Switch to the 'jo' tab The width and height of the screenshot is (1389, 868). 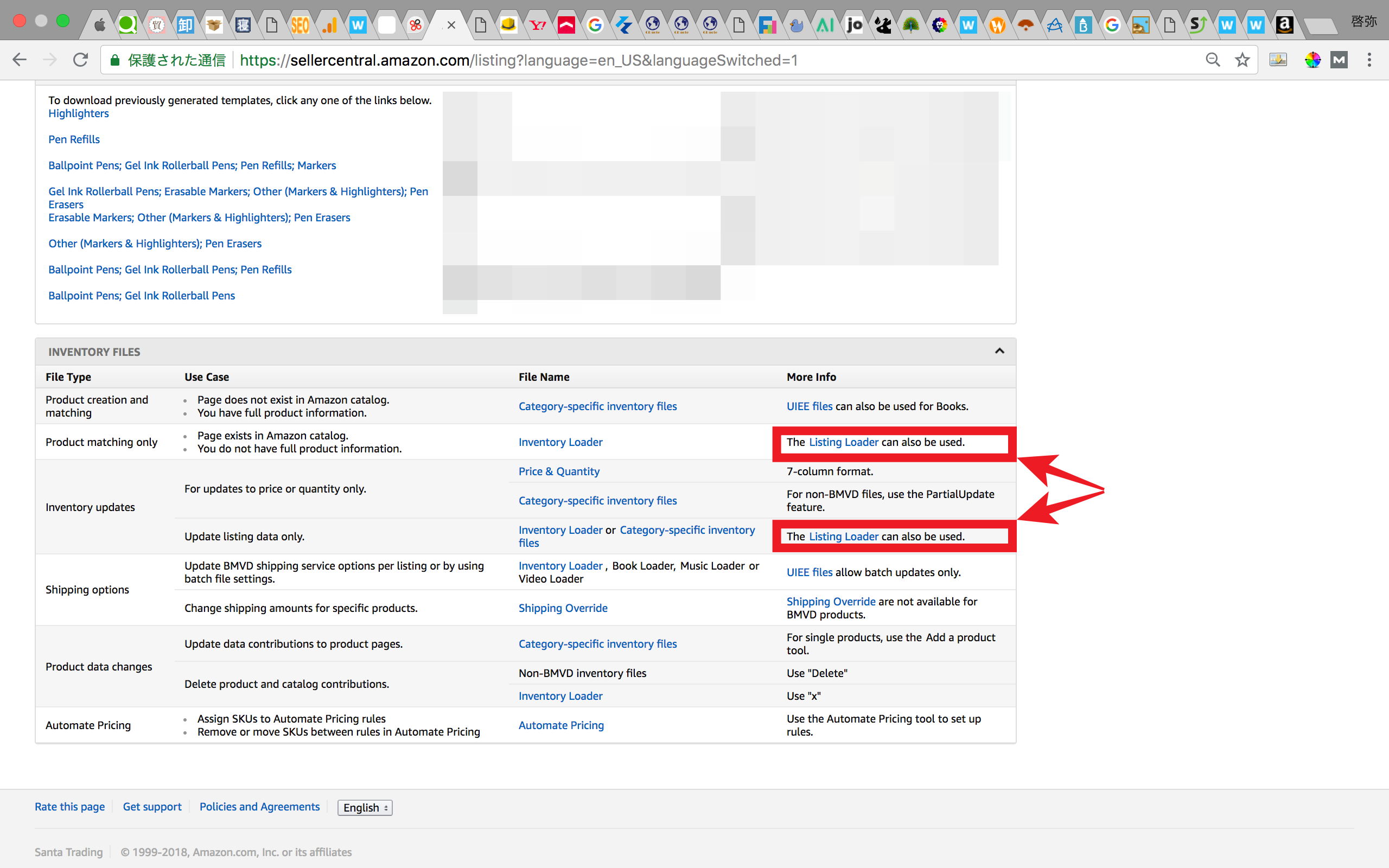pyautogui.click(x=854, y=25)
